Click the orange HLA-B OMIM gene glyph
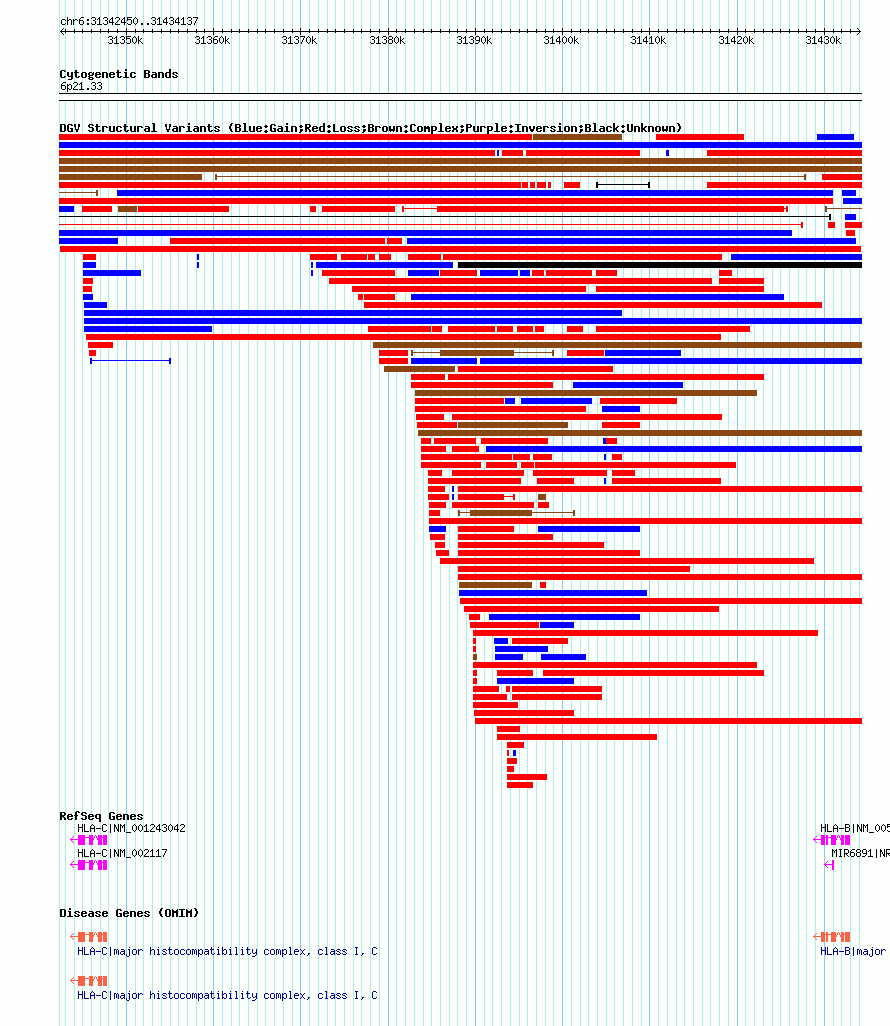890x1026 pixels. point(832,937)
